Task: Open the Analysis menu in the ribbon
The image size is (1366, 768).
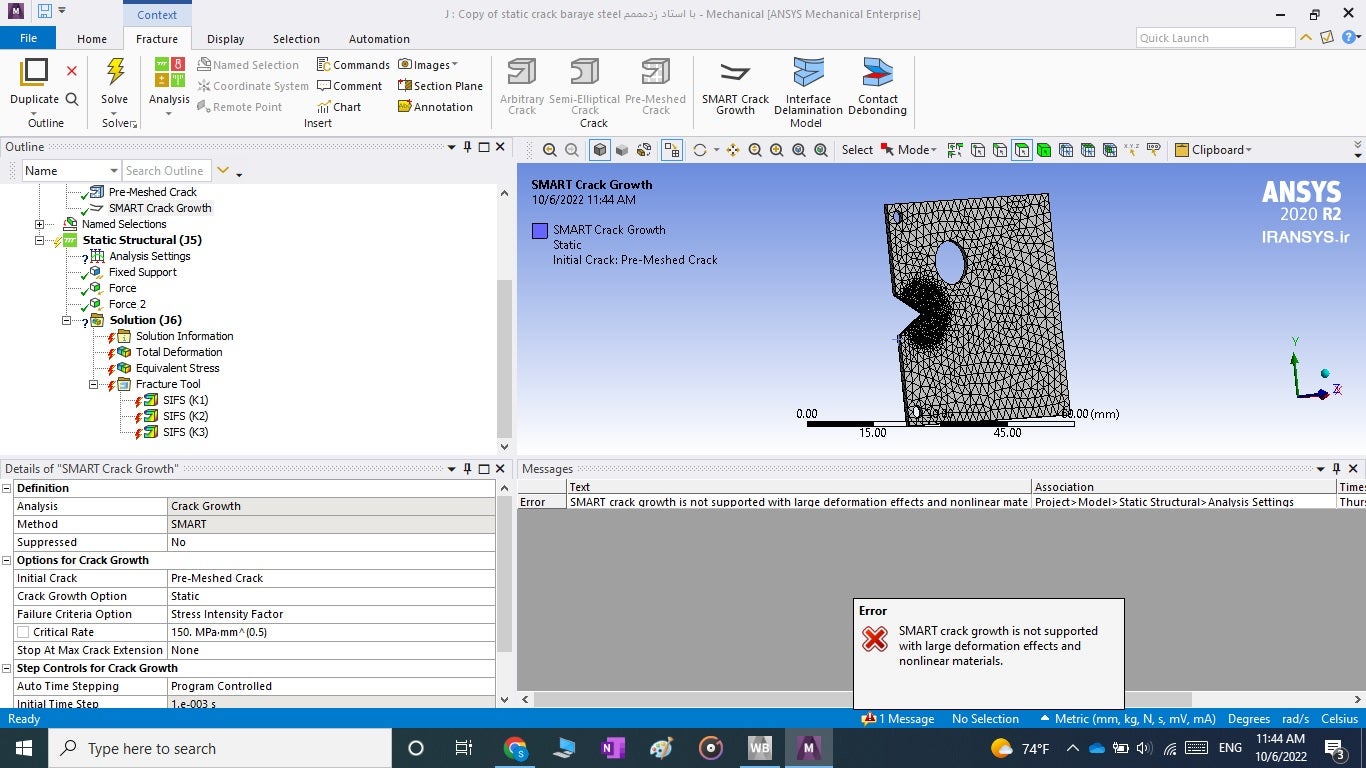Action: (x=169, y=84)
